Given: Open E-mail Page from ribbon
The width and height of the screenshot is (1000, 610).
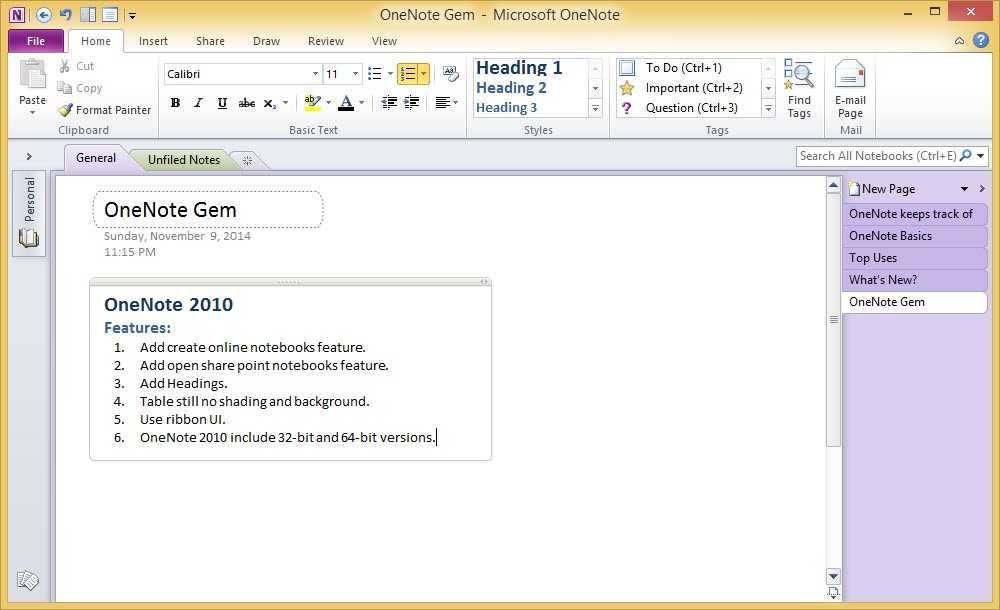Looking at the screenshot, I should 850,88.
